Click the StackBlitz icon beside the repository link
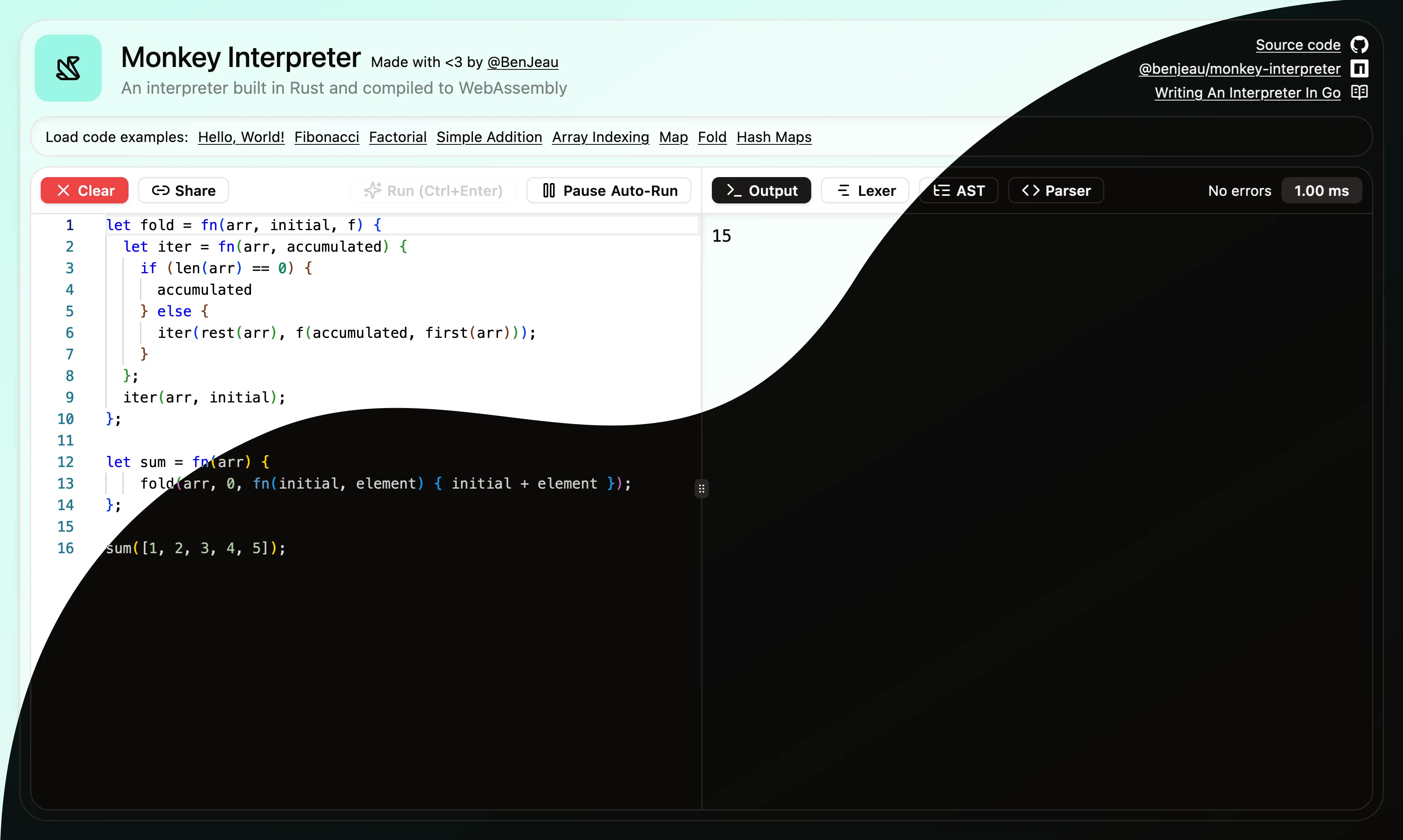This screenshot has height=840, width=1403. [x=1360, y=68]
